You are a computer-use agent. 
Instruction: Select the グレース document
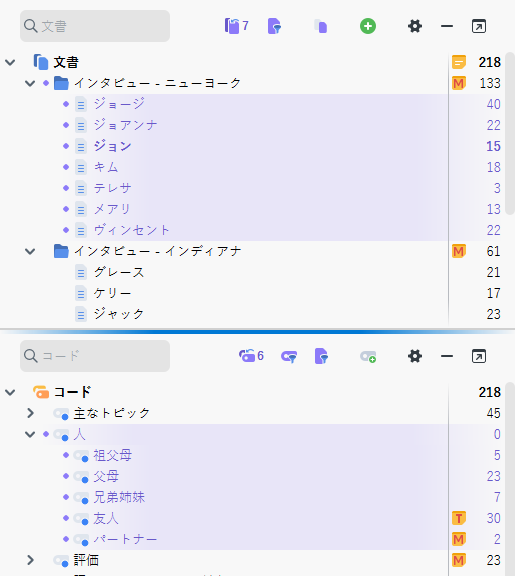point(119,272)
